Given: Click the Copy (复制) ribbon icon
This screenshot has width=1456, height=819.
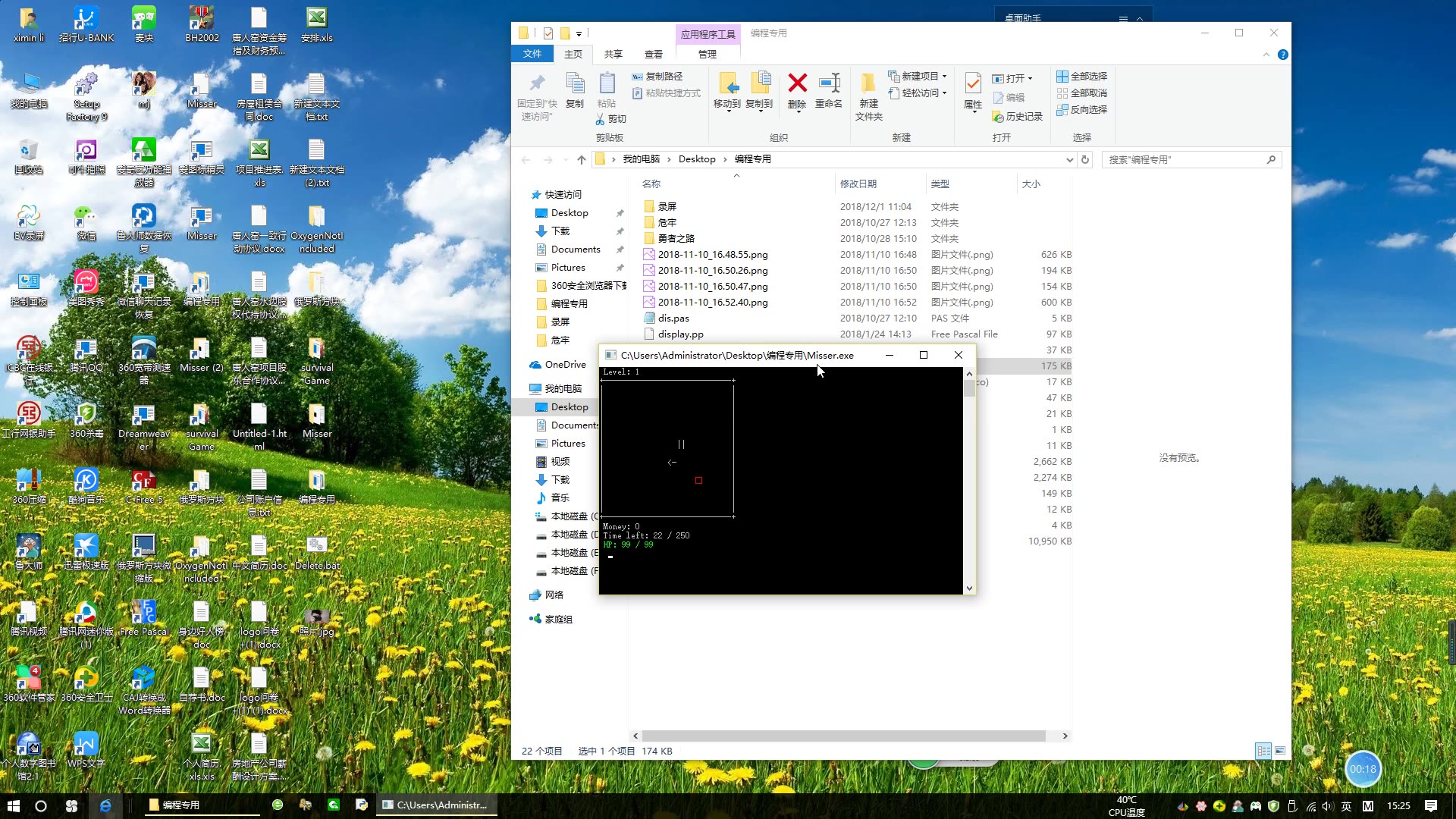Looking at the screenshot, I should [575, 83].
